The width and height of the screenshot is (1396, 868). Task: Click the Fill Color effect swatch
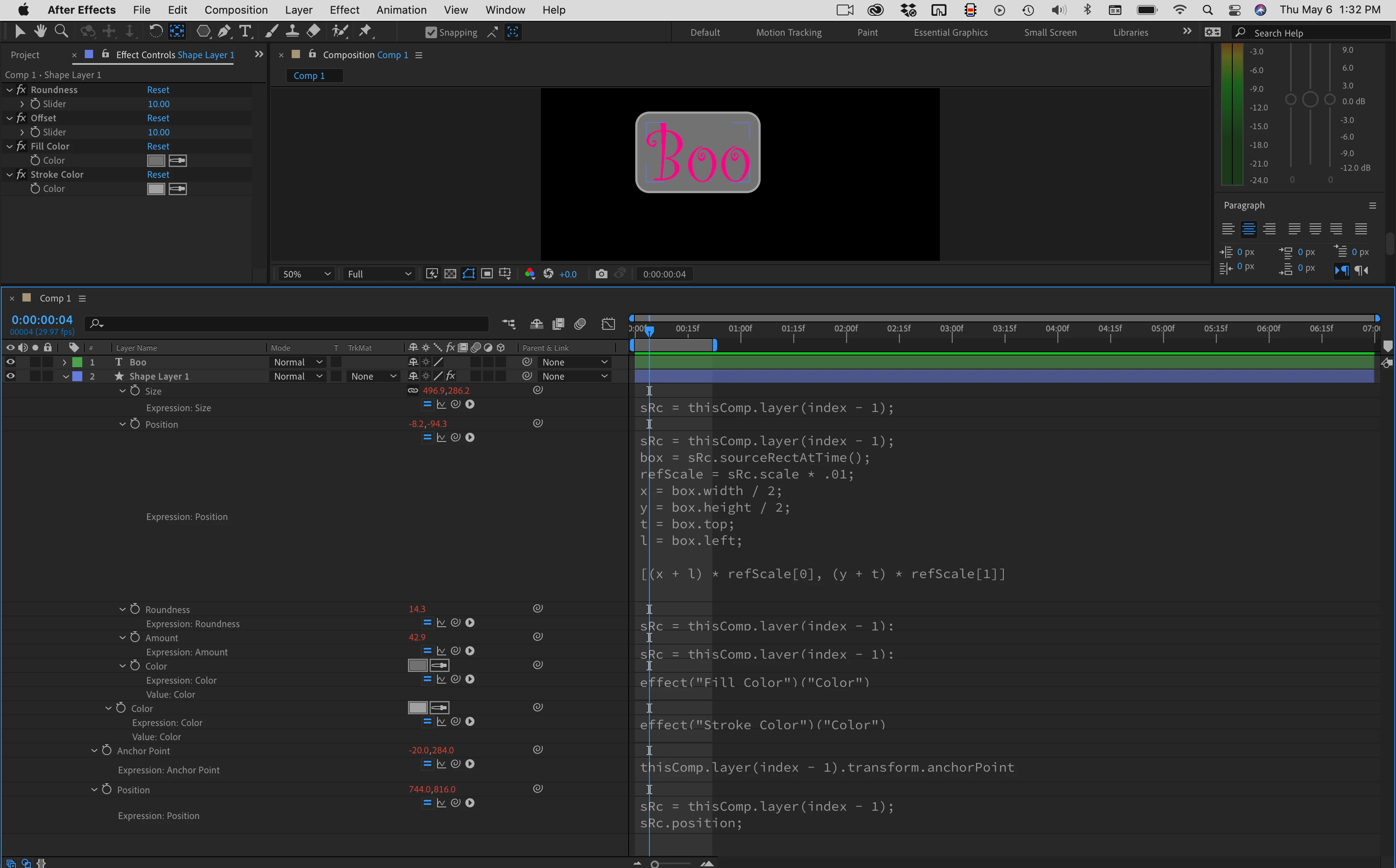[156, 161]
